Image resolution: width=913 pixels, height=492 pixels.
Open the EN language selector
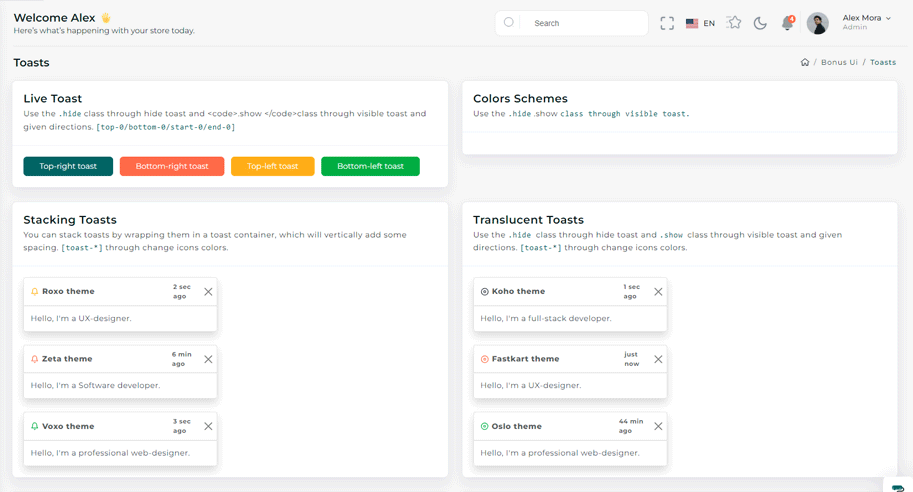pyautogui.click(x=700, y=23)
